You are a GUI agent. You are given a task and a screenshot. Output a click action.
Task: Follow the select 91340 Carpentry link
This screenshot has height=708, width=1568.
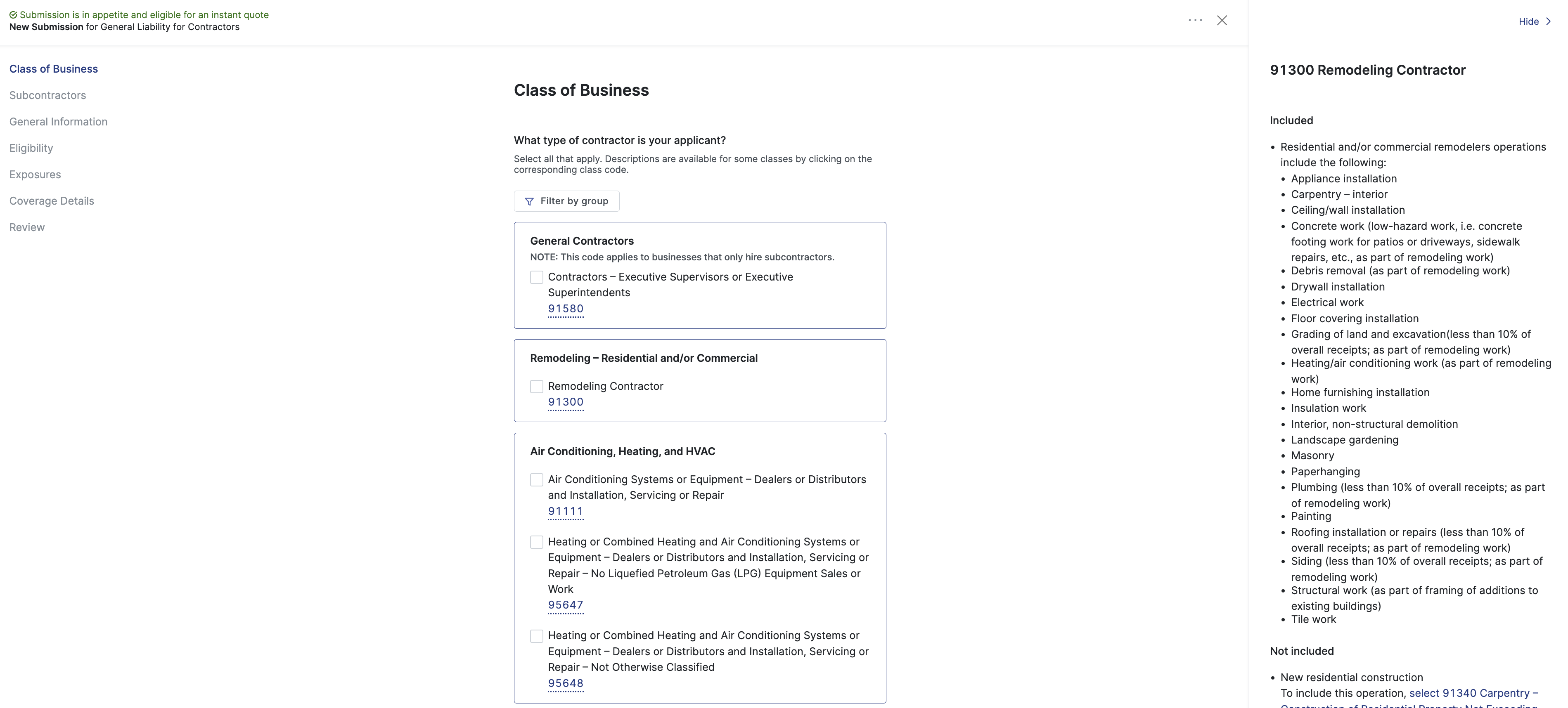coord(1473,694)
